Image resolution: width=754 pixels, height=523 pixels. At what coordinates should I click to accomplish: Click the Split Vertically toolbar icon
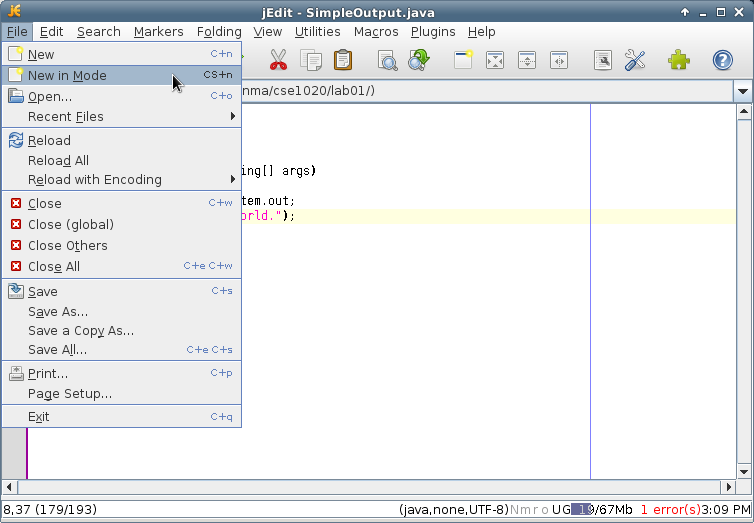(559, 61)
